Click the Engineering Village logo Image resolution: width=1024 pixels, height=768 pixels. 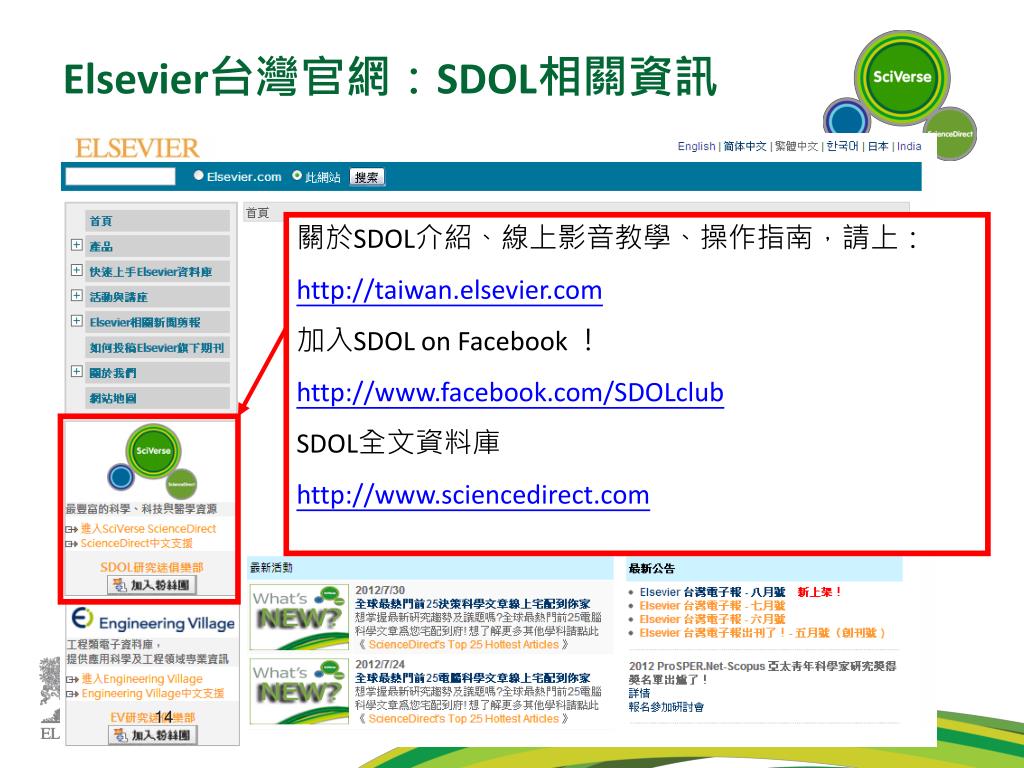[153, 619]
